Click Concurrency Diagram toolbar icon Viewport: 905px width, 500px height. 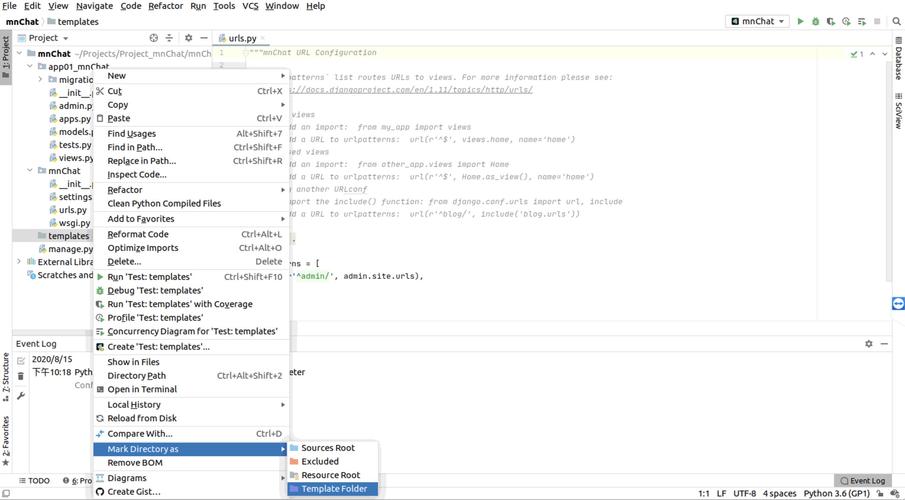click(x=862, y=21)
